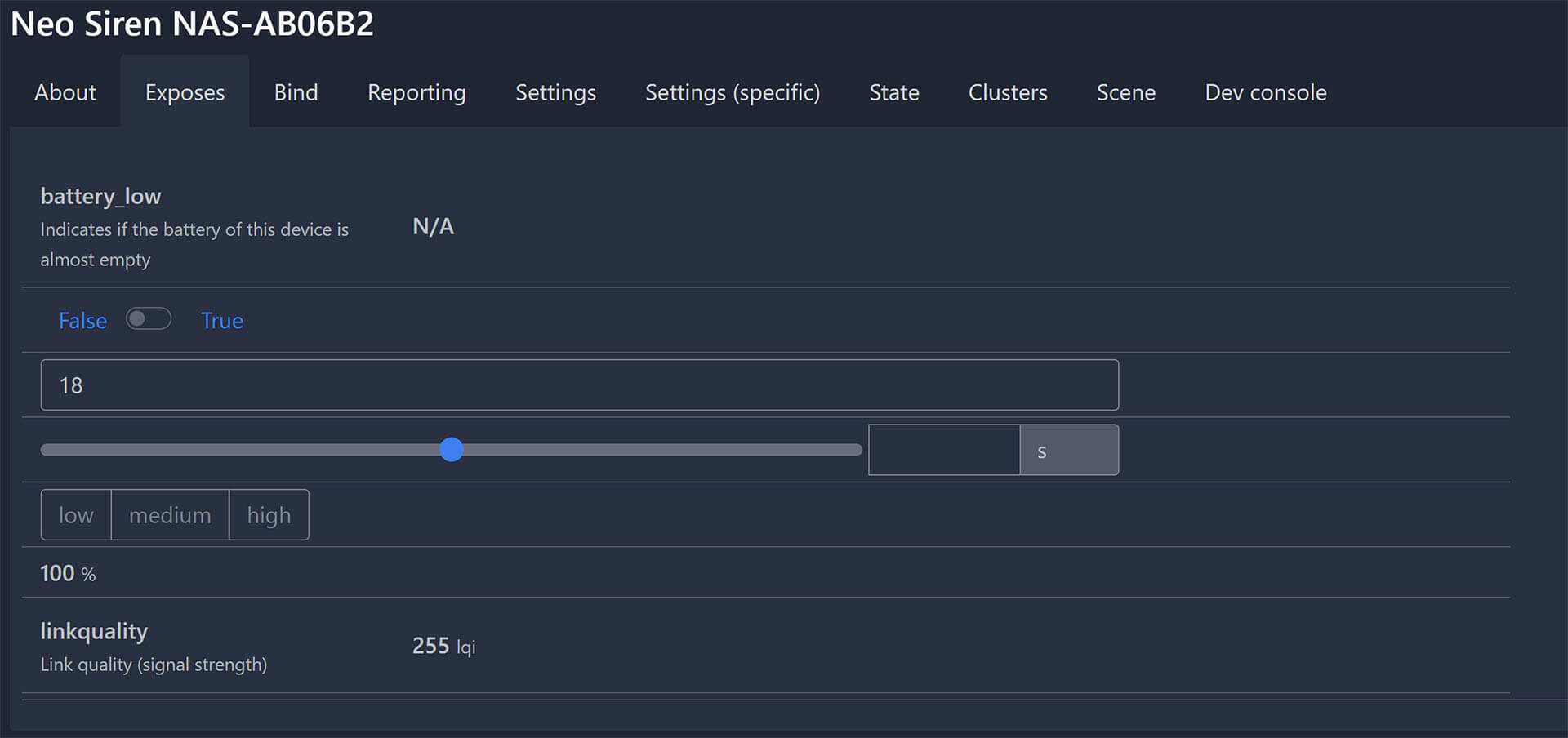The image size is (1568, 738).
Task: Focus the input field containing 18
Action: tap(579, 385)
